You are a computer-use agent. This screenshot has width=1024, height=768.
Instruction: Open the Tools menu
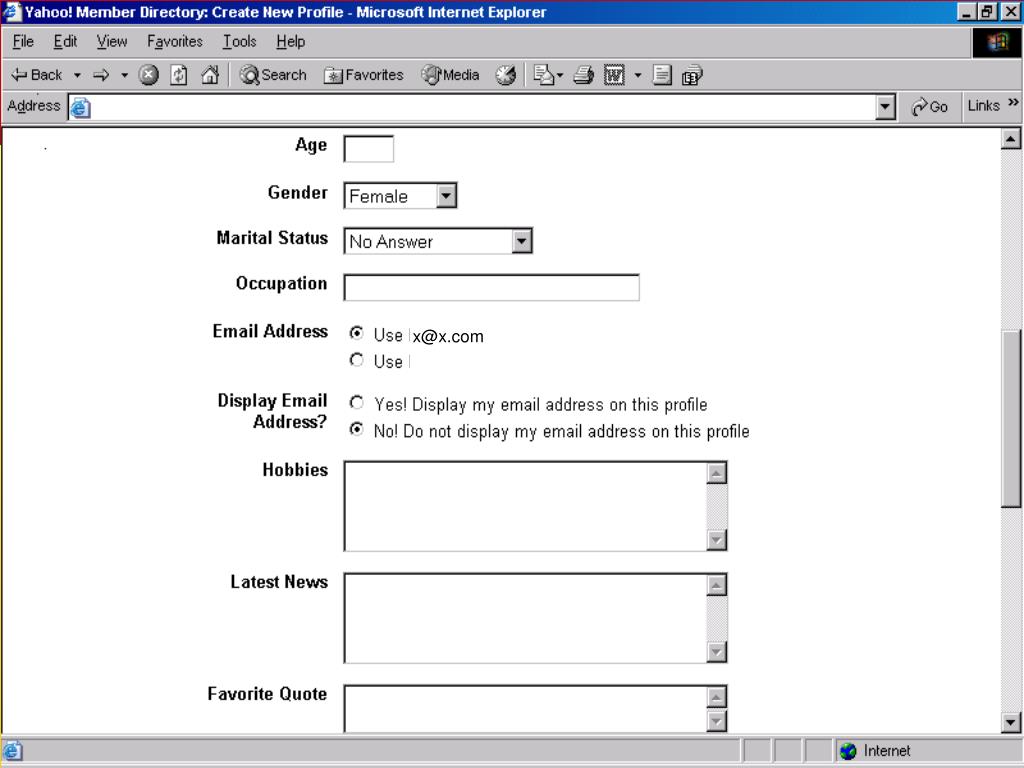(239, 42)
